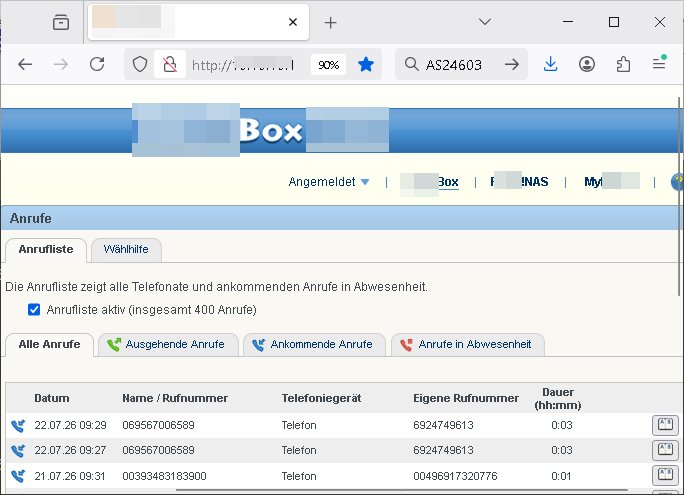Image resolution: width=684 pixels, height=495 pixels.
Task: Switch to the Wählhilfe tab
Action: [126, 249]
